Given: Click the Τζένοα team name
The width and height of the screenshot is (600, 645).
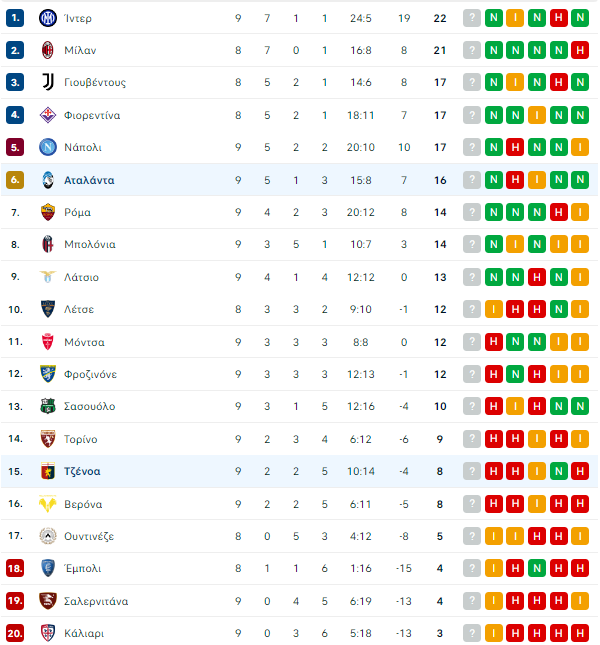Looking at the screenshot, I should tap(82, 471).
